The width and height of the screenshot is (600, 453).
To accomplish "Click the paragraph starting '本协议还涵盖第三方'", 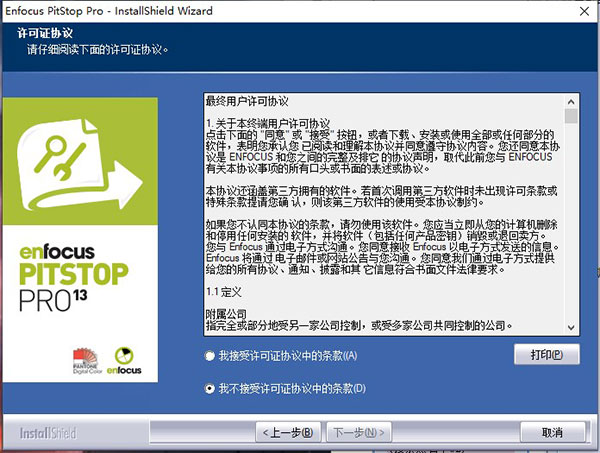I will 382,196.
